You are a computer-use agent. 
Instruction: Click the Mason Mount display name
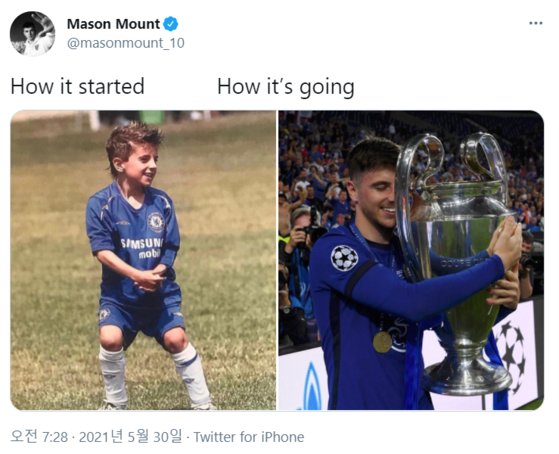click(113, 24)
